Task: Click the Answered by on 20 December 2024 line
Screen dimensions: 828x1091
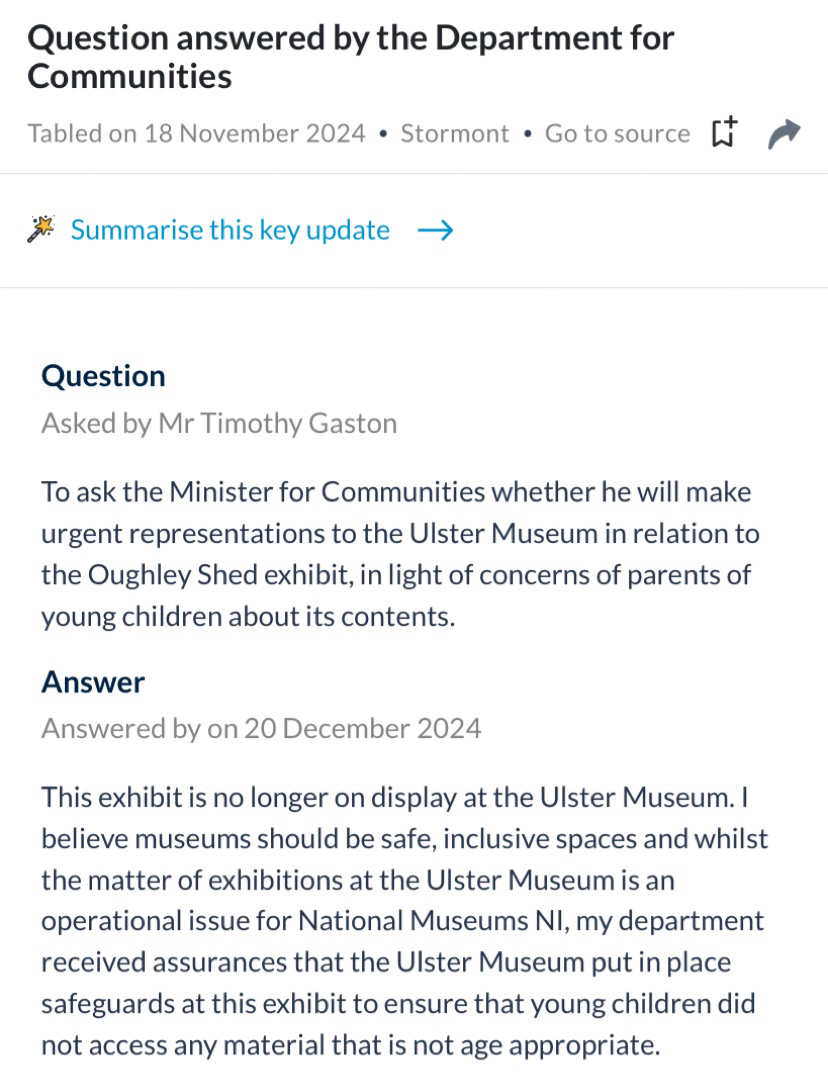Action: (261, 728)
